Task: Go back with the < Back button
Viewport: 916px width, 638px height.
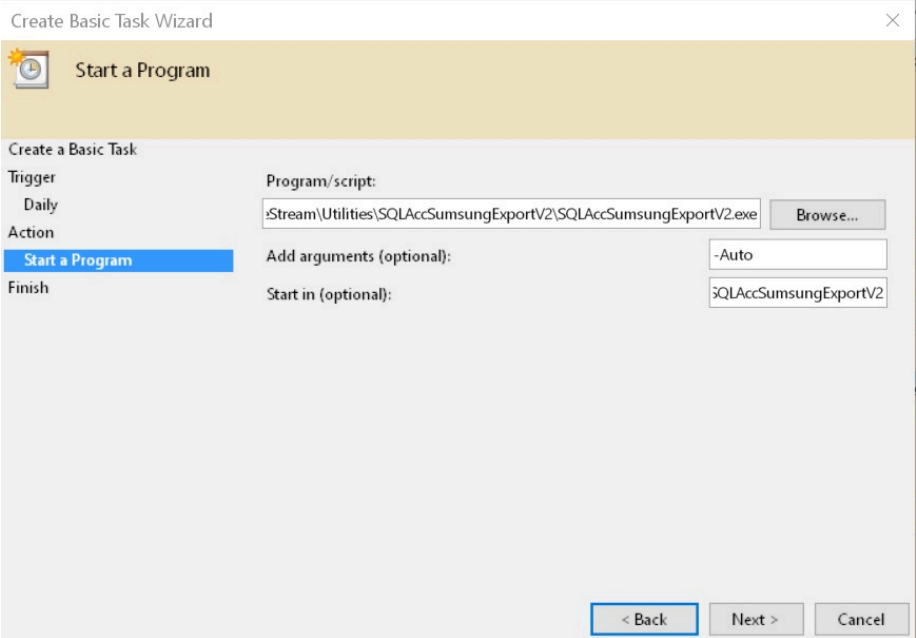Action: pyautogui.click(x=642, y=619)
